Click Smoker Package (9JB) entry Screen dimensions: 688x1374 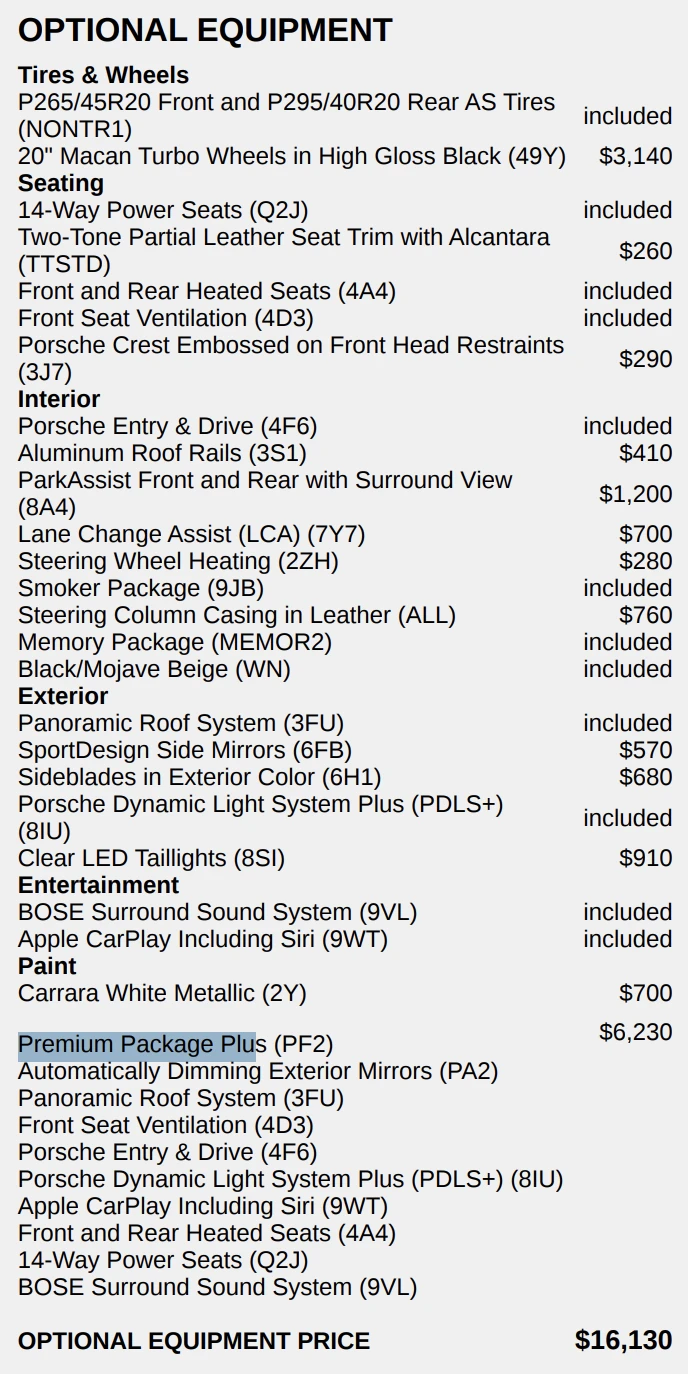[141, 588]
